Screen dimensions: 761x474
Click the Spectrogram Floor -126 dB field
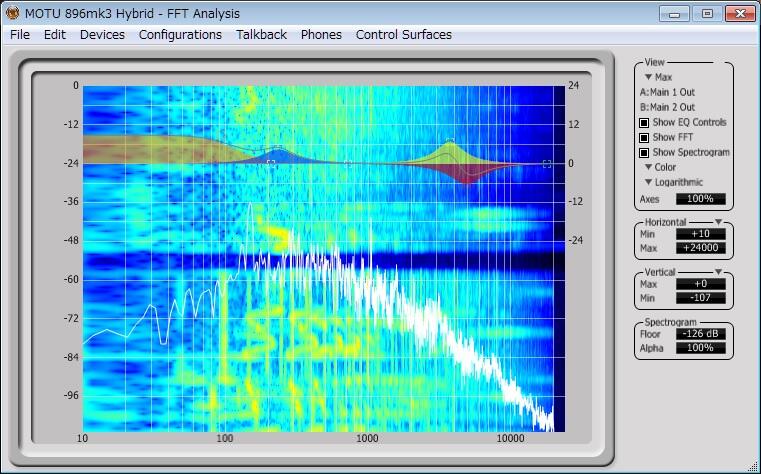point(701,334)
